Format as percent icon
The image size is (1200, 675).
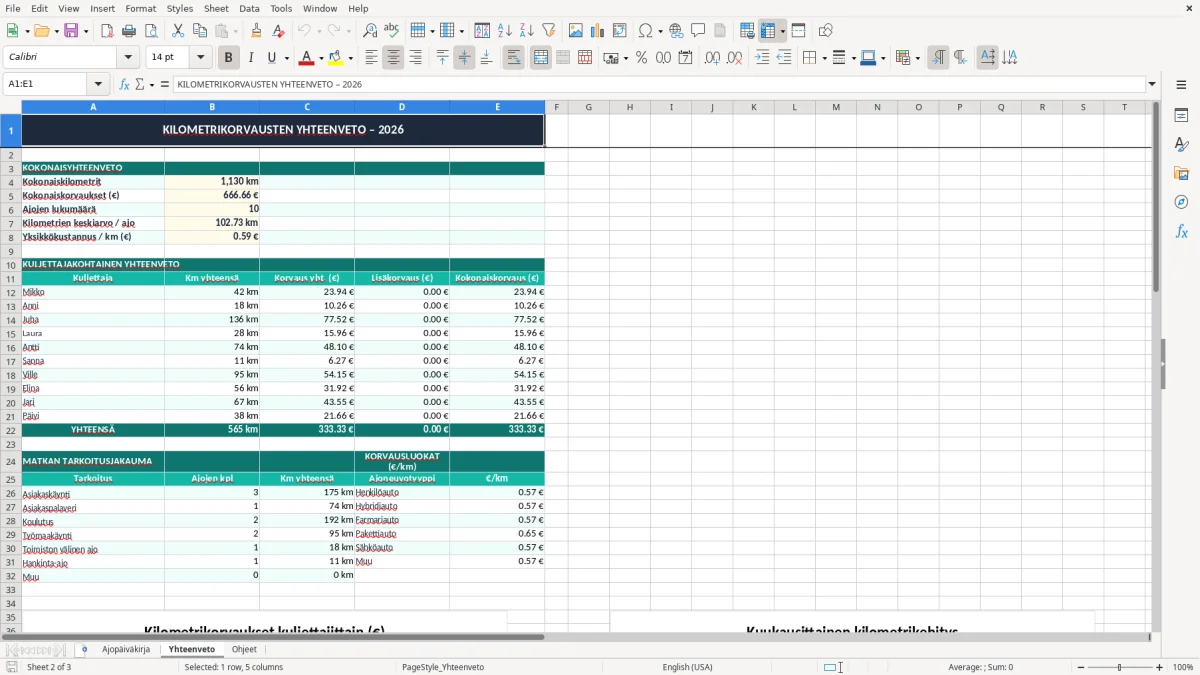click(x=641, y=58)
